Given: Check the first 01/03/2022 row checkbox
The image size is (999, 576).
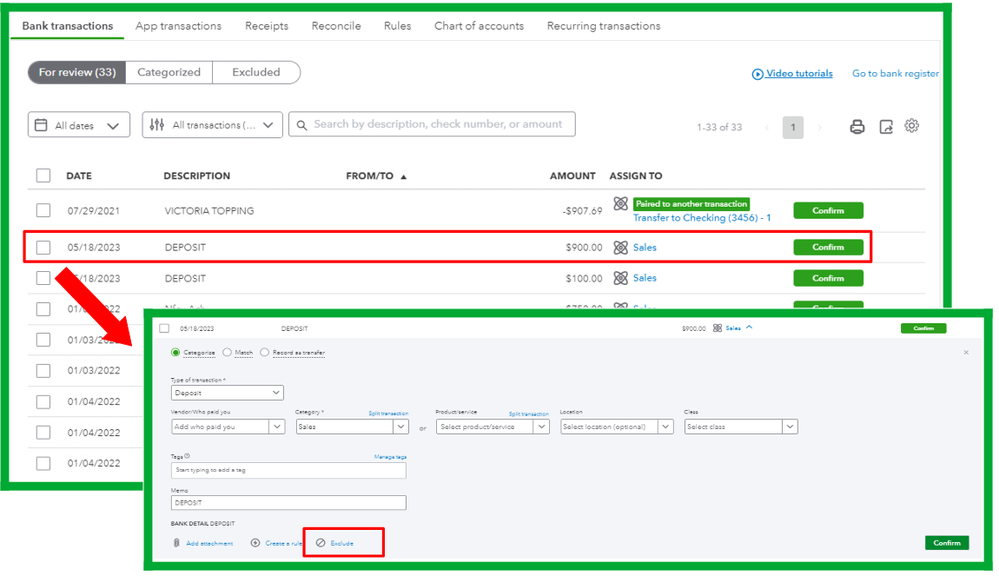Looking at the screenshot, I should point(43,340).
